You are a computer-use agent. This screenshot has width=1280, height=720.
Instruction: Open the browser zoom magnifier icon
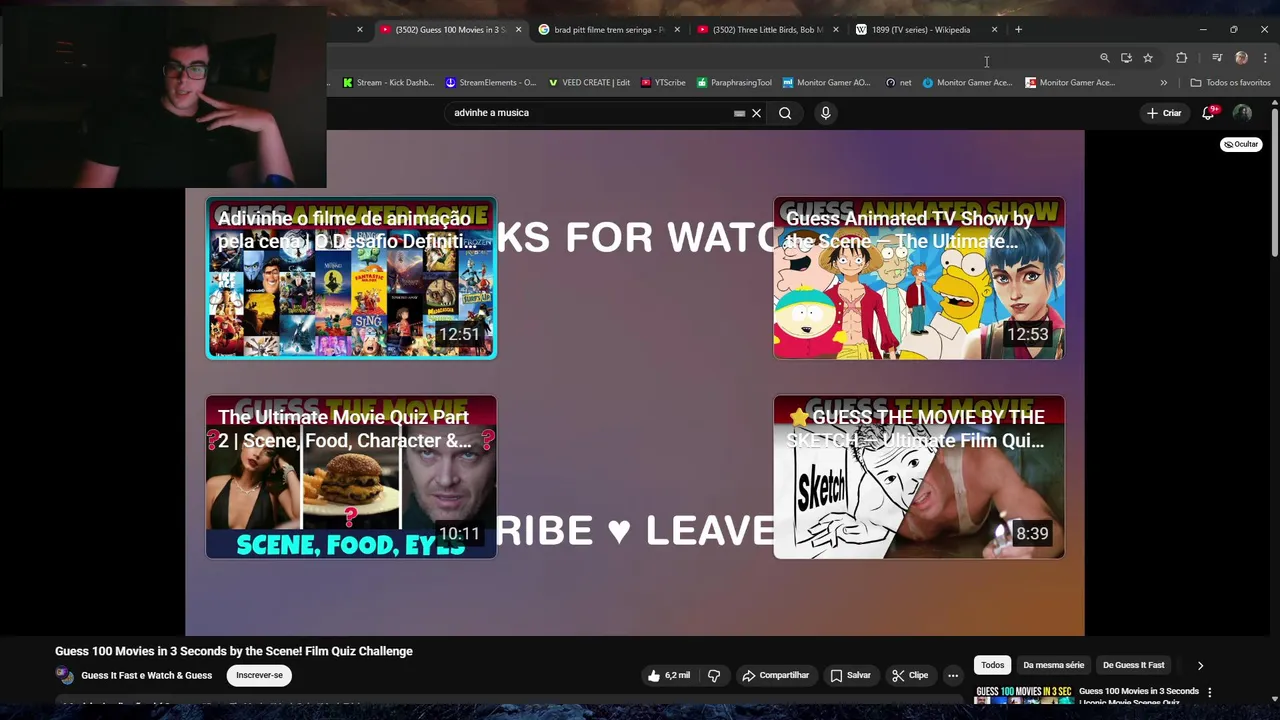(1104, 58)
